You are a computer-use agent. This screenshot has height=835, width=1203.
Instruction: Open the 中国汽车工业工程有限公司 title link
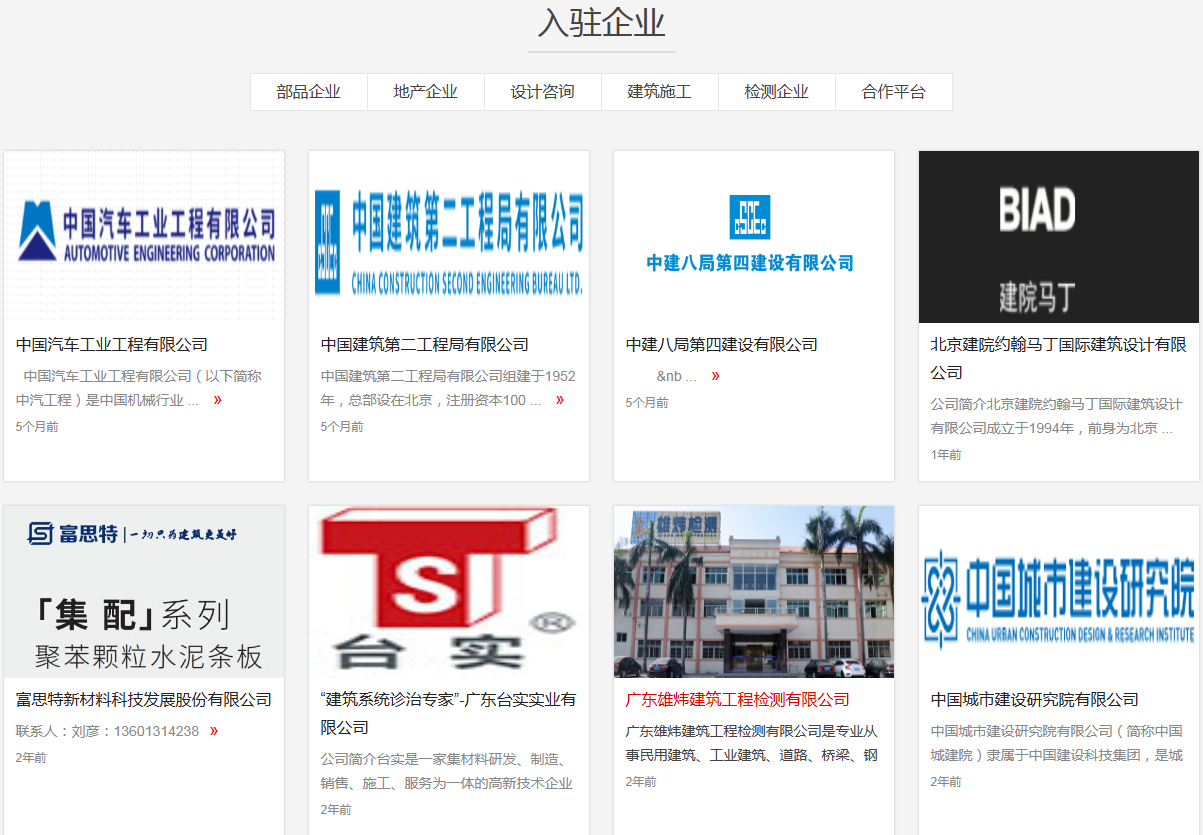(x=112, y=345)
